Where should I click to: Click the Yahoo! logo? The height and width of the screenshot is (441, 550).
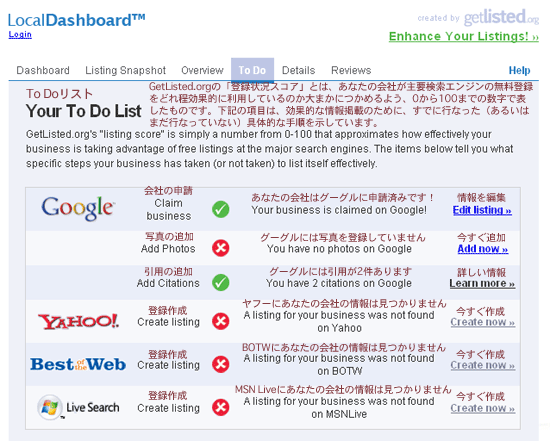tap(79, 321)
